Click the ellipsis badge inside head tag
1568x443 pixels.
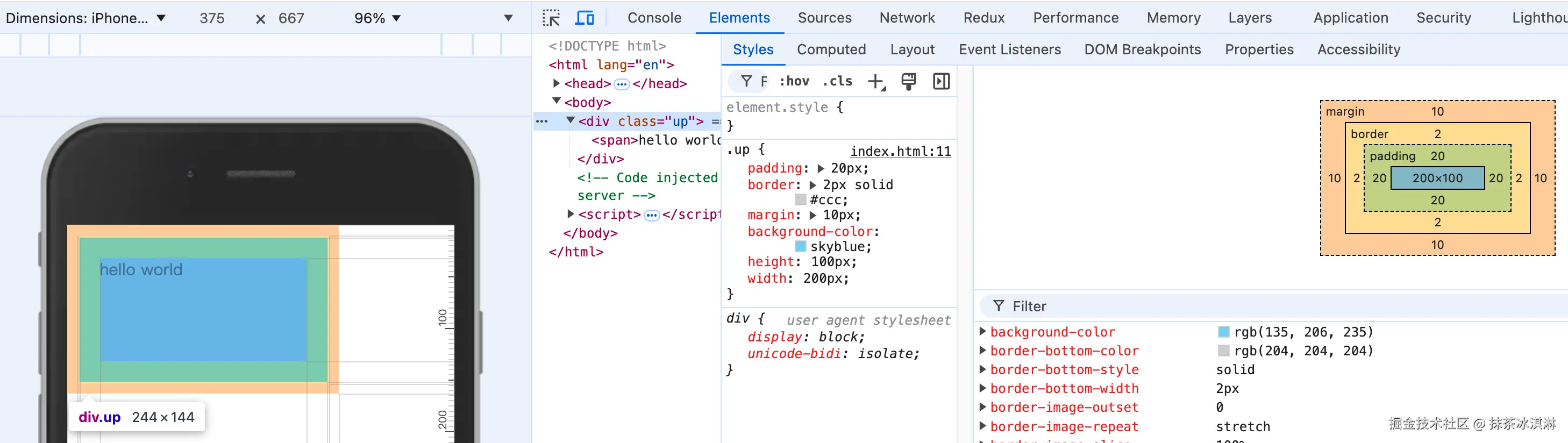(622, 84)
